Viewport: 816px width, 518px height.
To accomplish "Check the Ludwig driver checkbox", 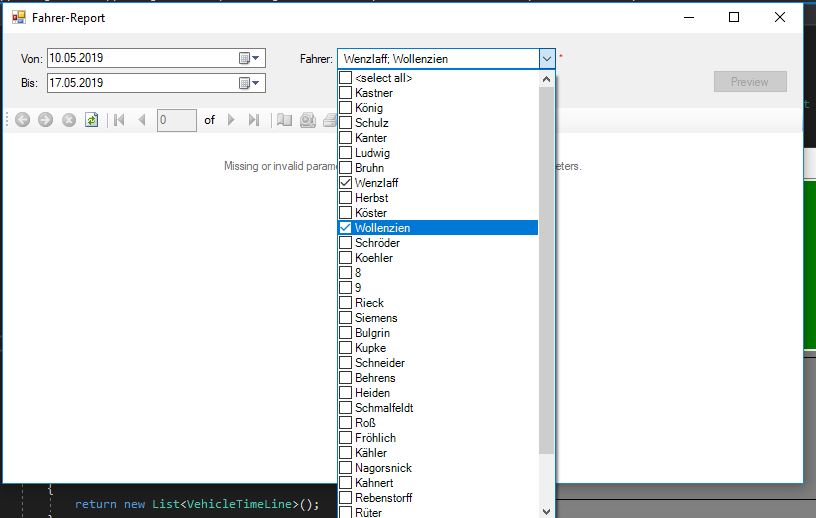I will coord(346,153).
